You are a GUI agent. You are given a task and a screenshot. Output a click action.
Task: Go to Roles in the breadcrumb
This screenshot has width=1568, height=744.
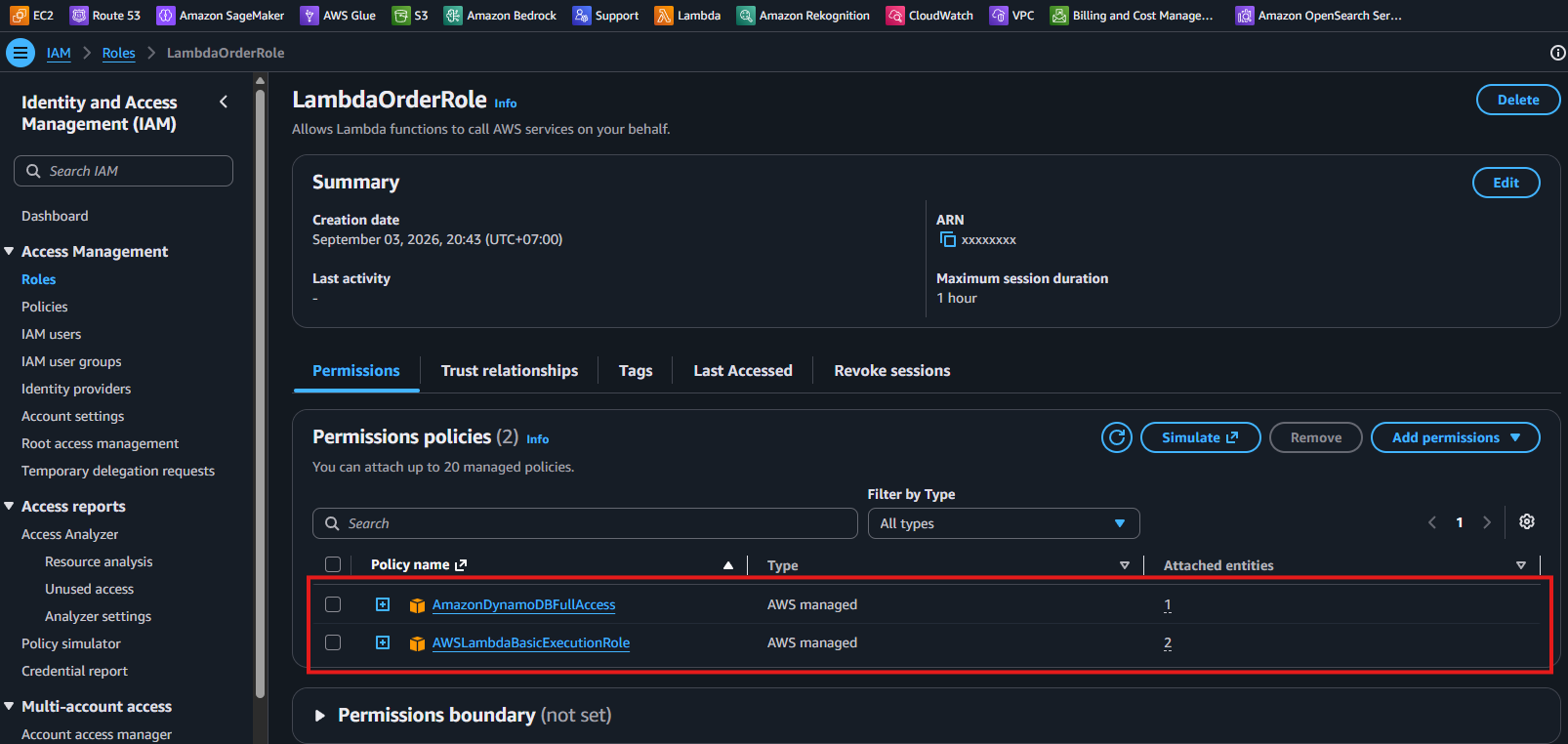click(x=119, y=53)
